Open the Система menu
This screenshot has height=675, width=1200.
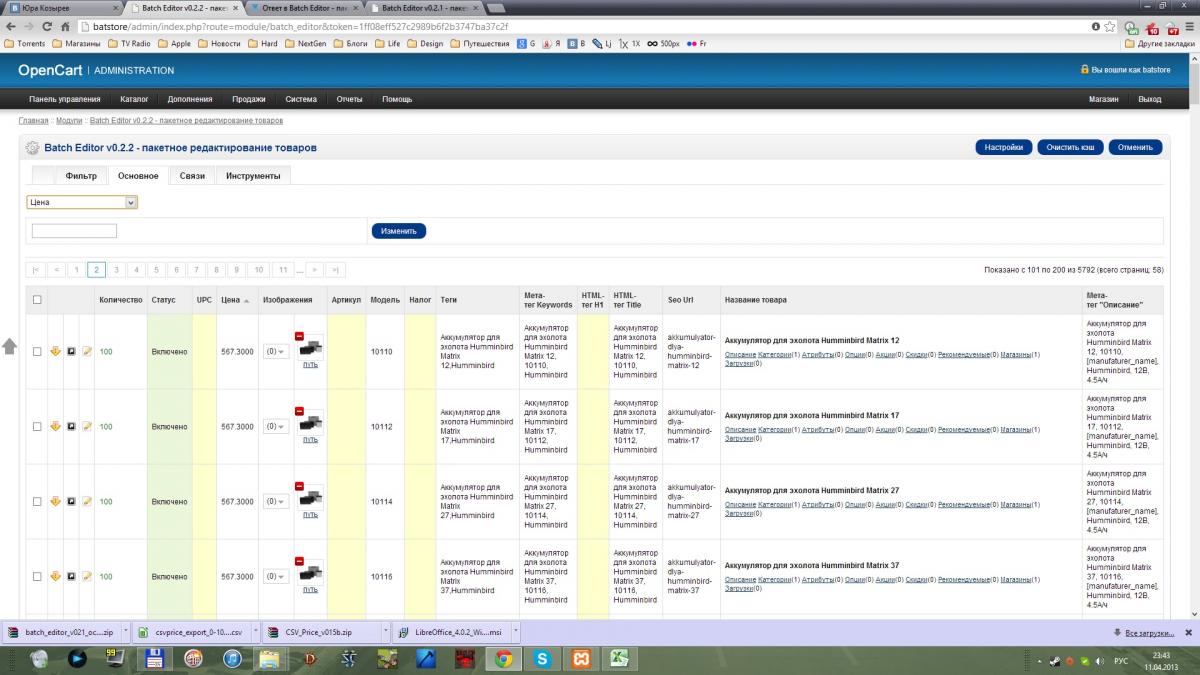[301, 99]
